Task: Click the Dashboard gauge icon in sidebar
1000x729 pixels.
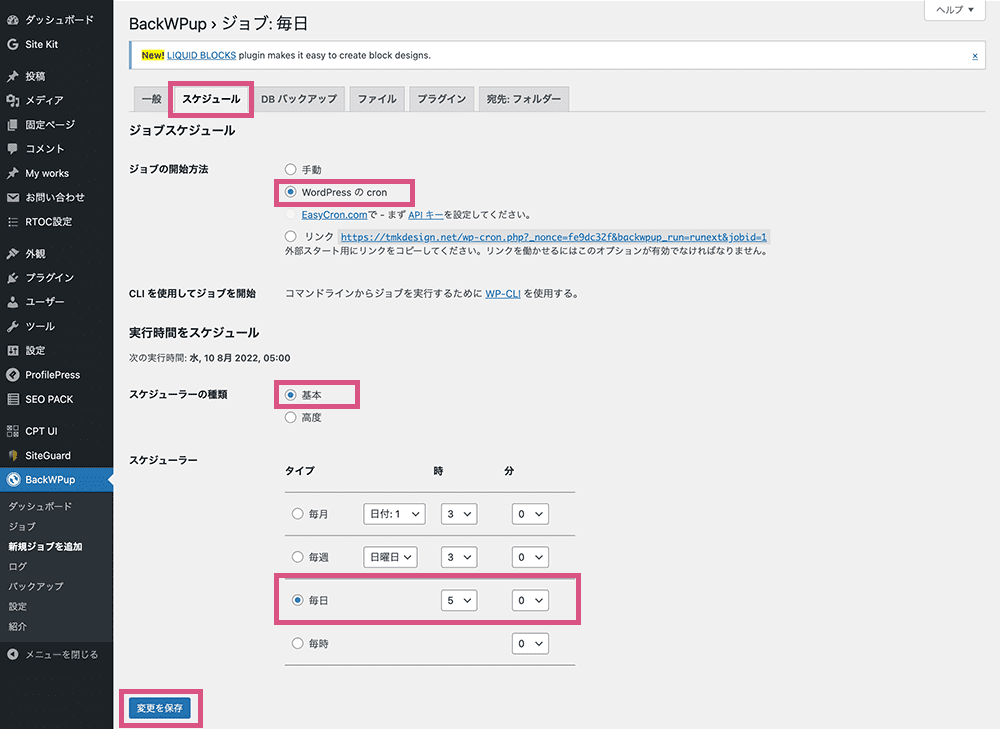Action: [x=12, y=20]
